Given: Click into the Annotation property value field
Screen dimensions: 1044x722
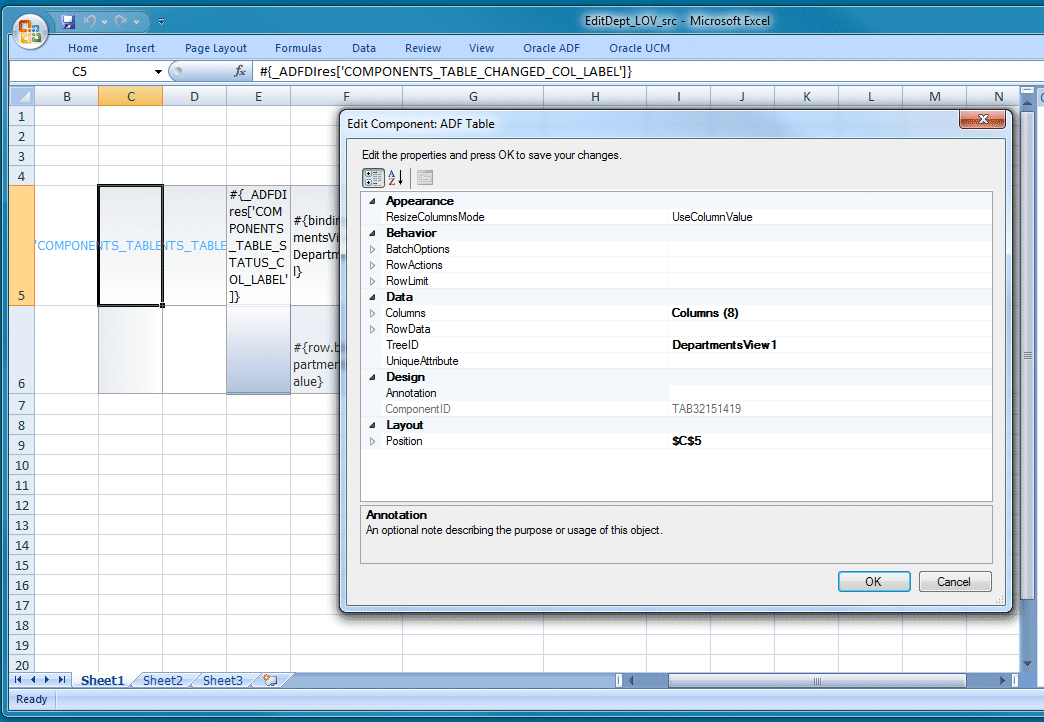Looking at the screenshot, I should (x=830, y=393).
